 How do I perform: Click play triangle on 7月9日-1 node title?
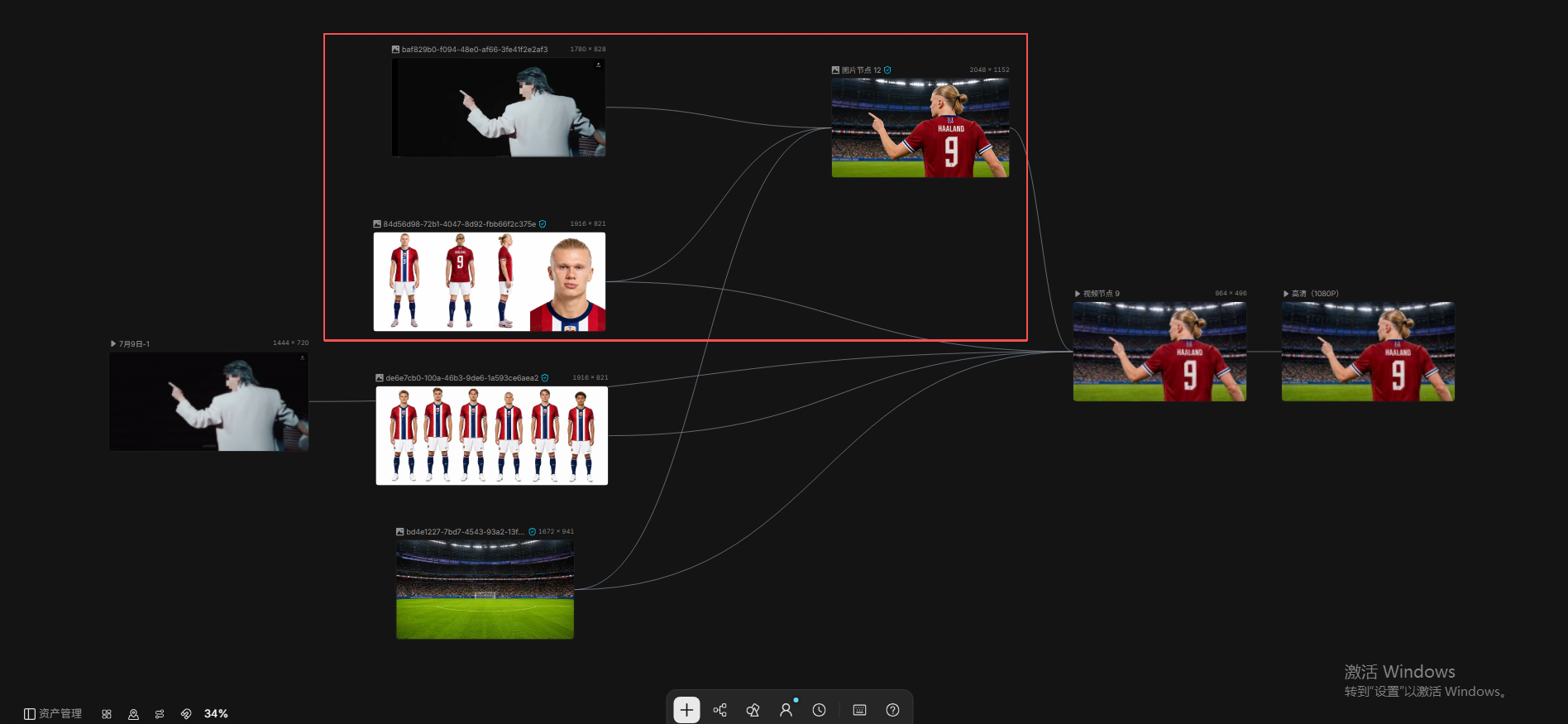click(x=113, y=343)
